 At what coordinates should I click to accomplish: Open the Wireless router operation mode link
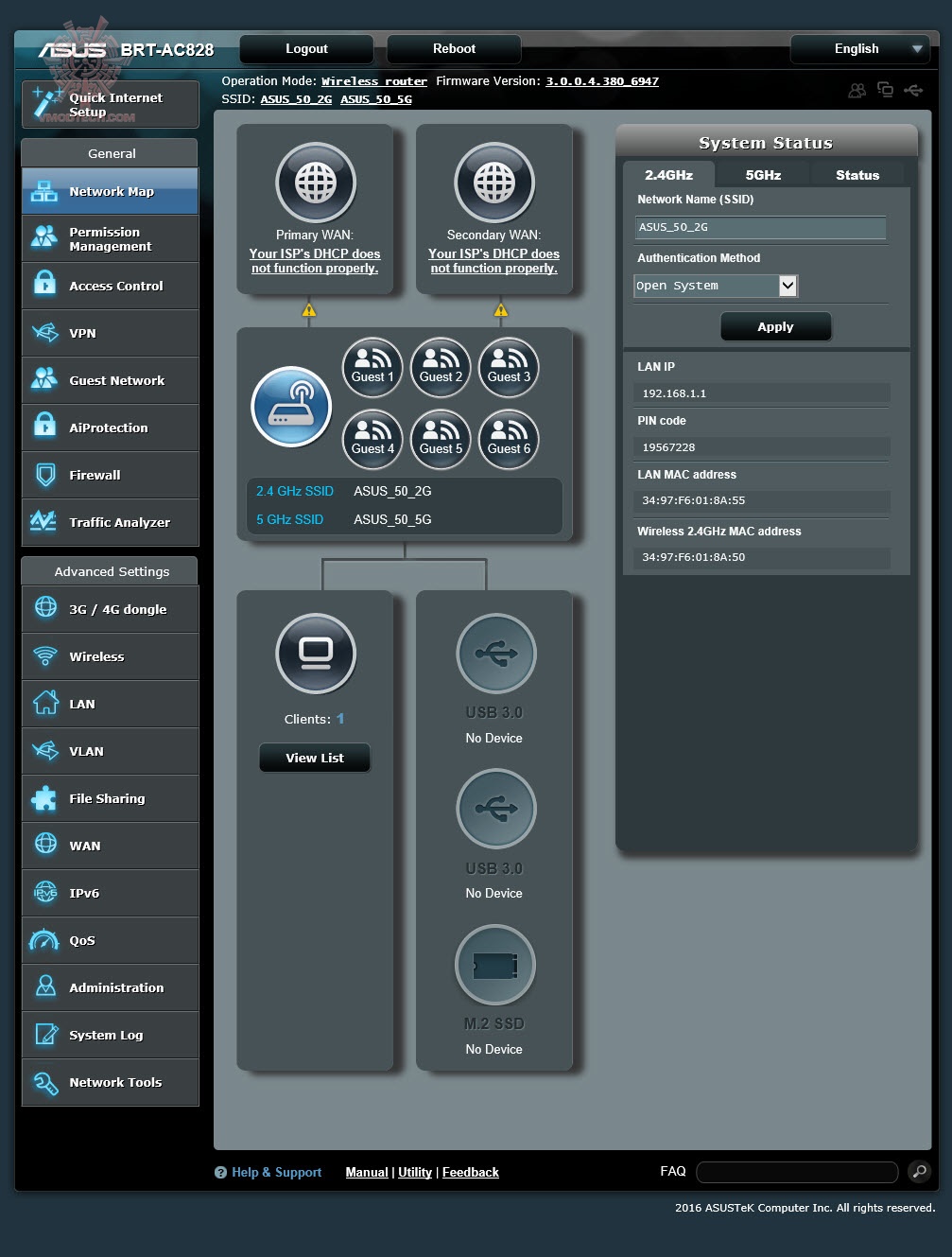coord(374,81)
